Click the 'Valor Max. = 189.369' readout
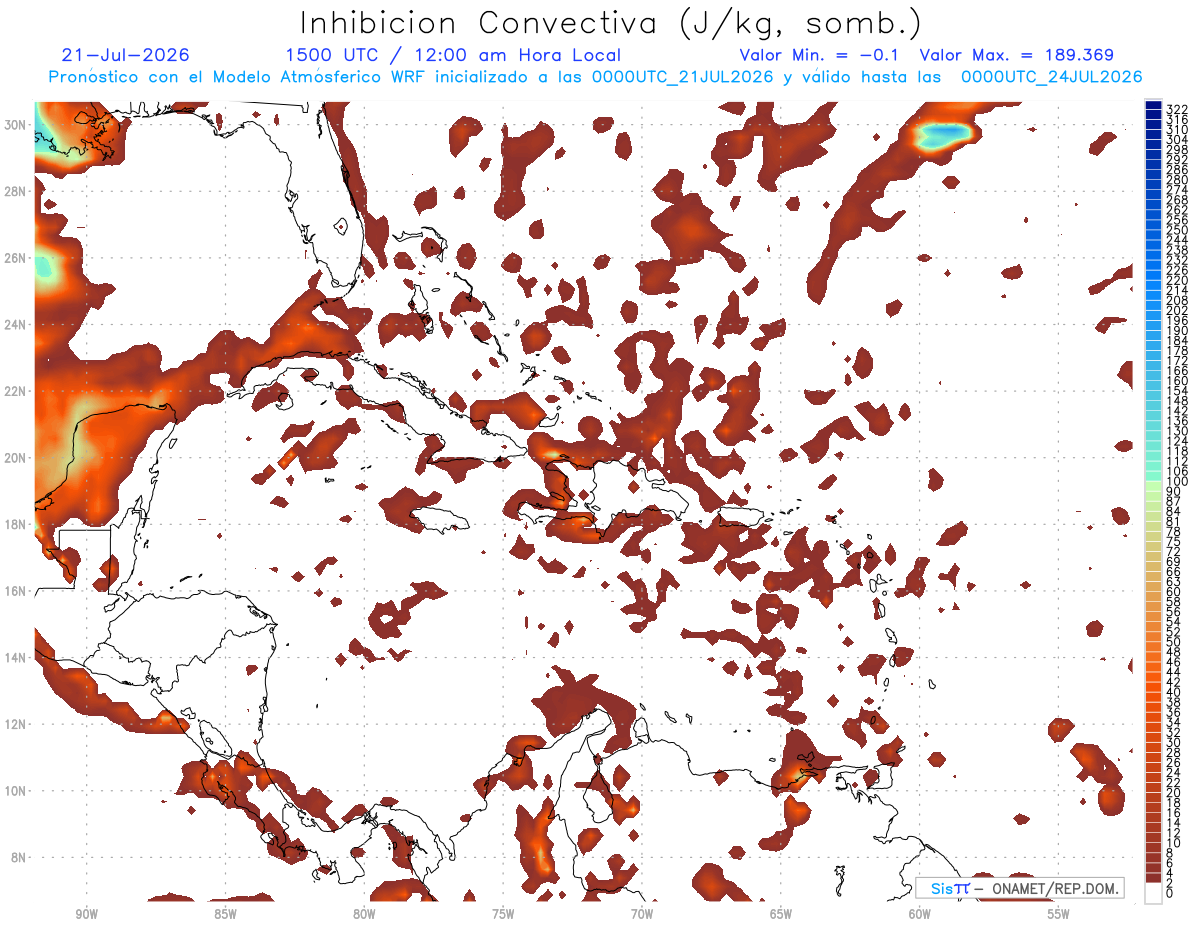Image resolution: width=1200 pixels, height=927 pixels. click(x=1017, y=55)
